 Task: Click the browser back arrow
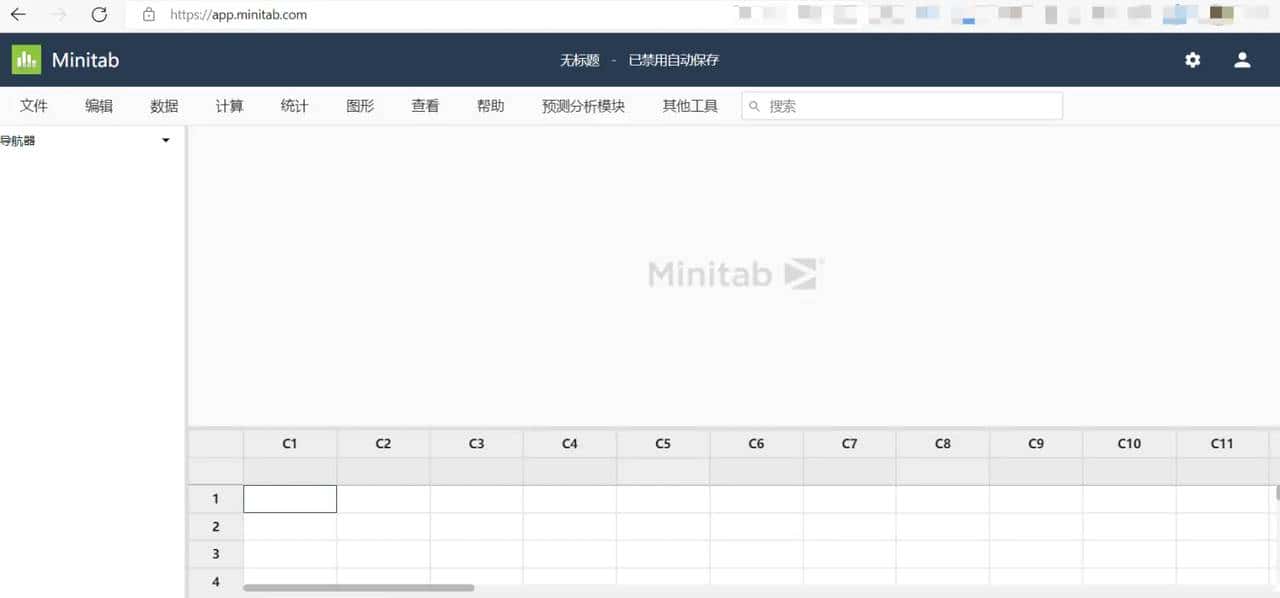pyautogui.click(x=17, y=14)
